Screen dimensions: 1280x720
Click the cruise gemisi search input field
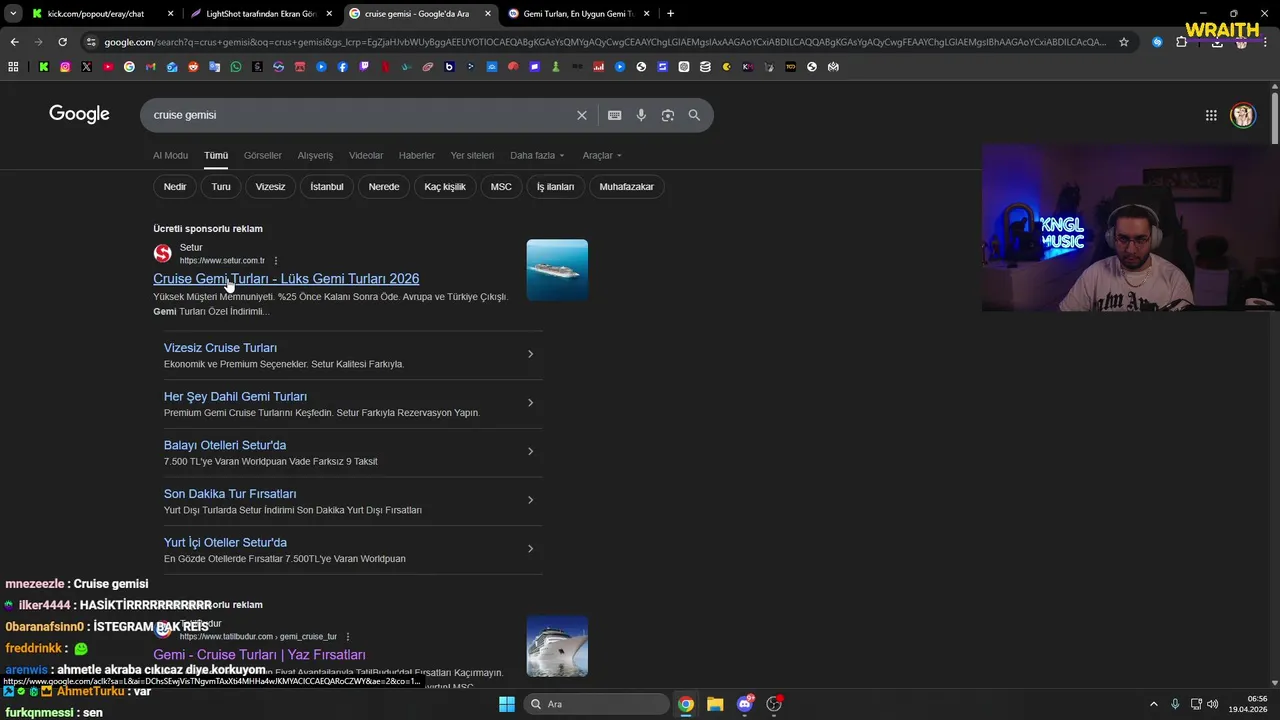pyautogui.click(x=360, y=115)
